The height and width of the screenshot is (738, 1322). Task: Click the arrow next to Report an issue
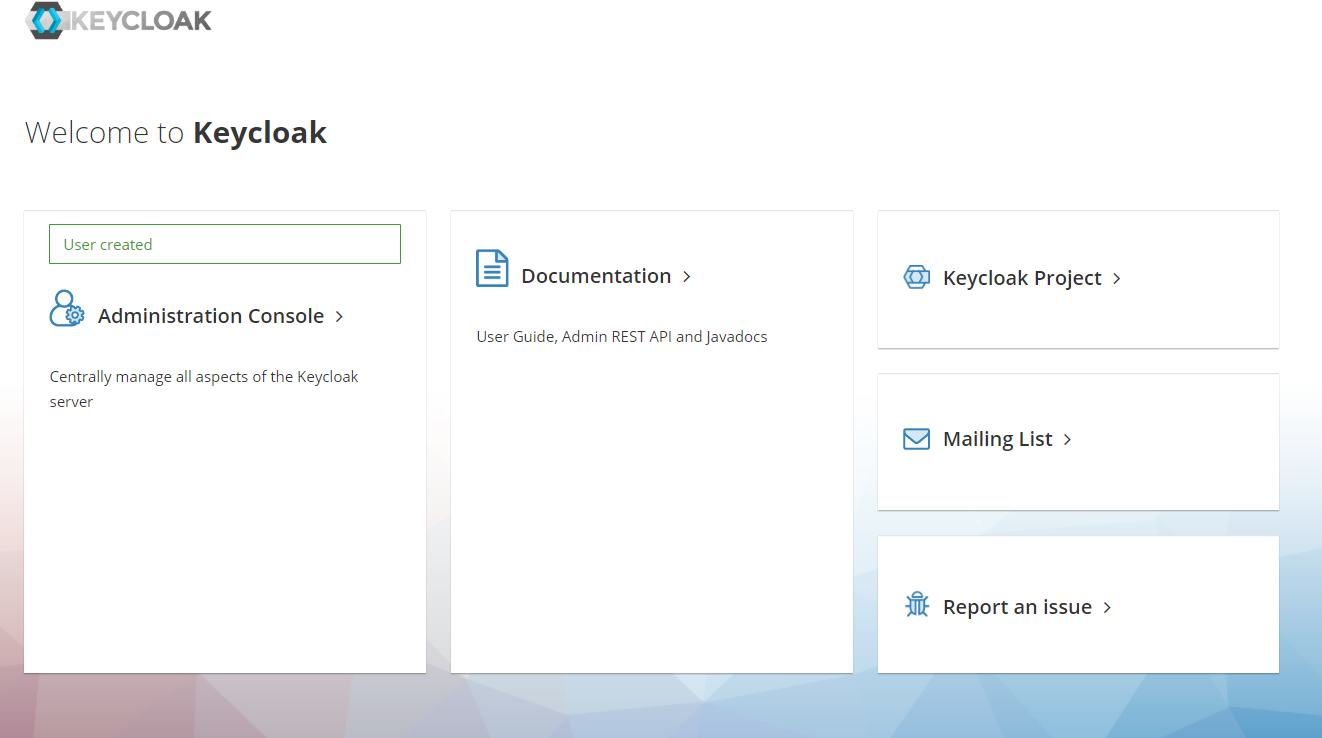pos(1106,606)
